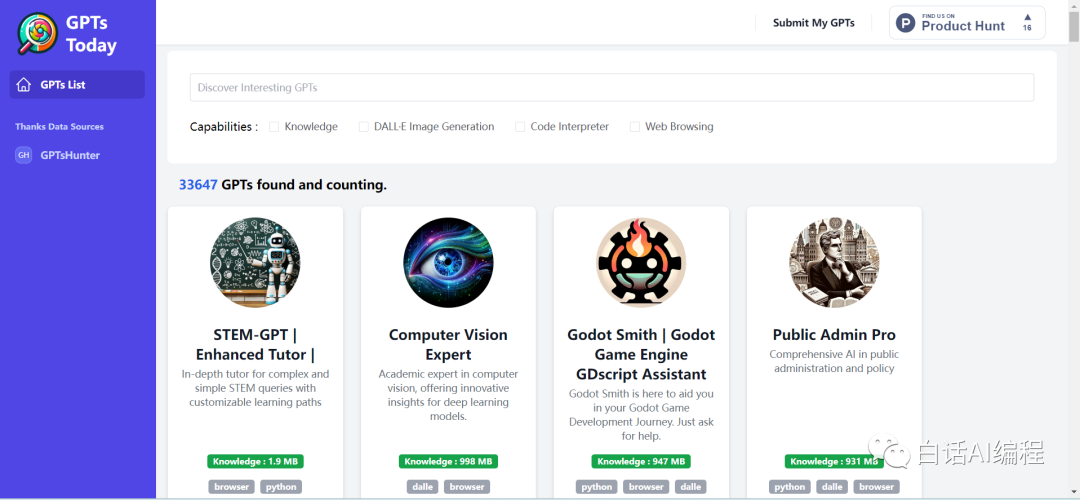Click the GH icon beside GPTsHunter
1080x500 pixels.
point(23,155)
